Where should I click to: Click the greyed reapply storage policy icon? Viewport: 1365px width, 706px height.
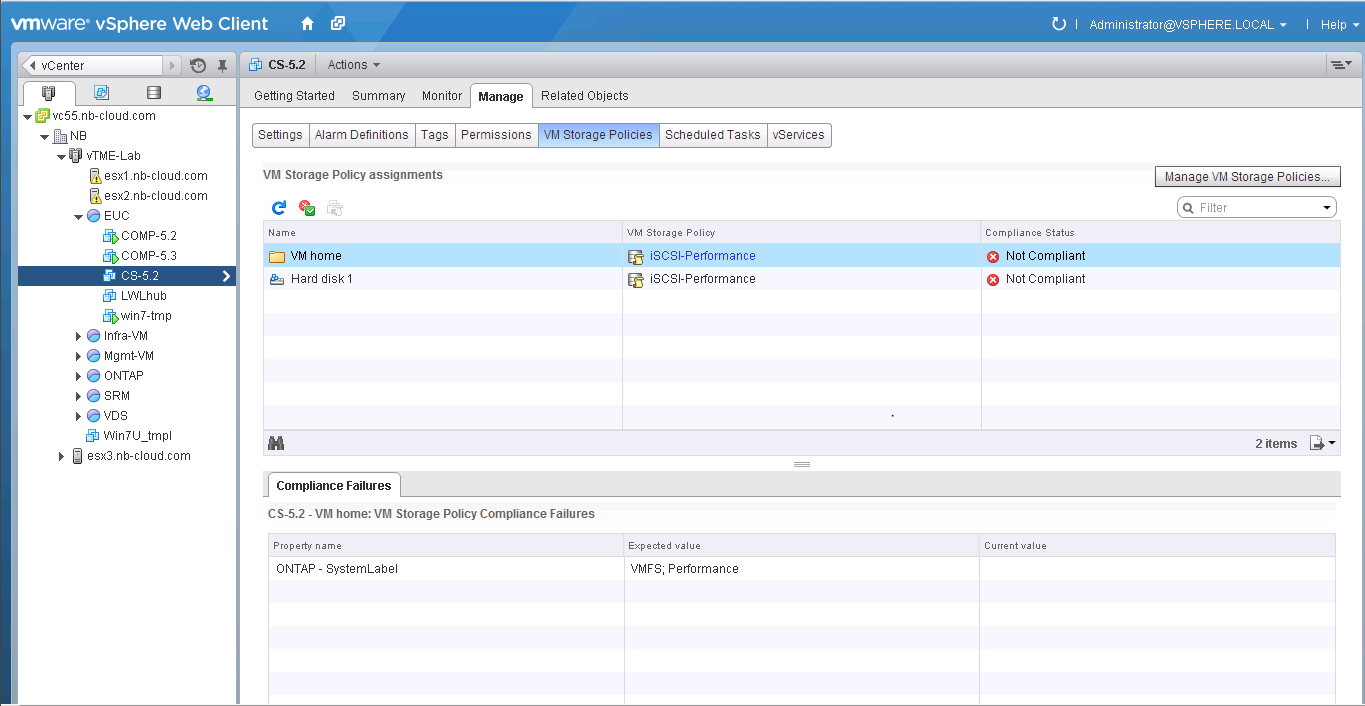click(335, 207)
